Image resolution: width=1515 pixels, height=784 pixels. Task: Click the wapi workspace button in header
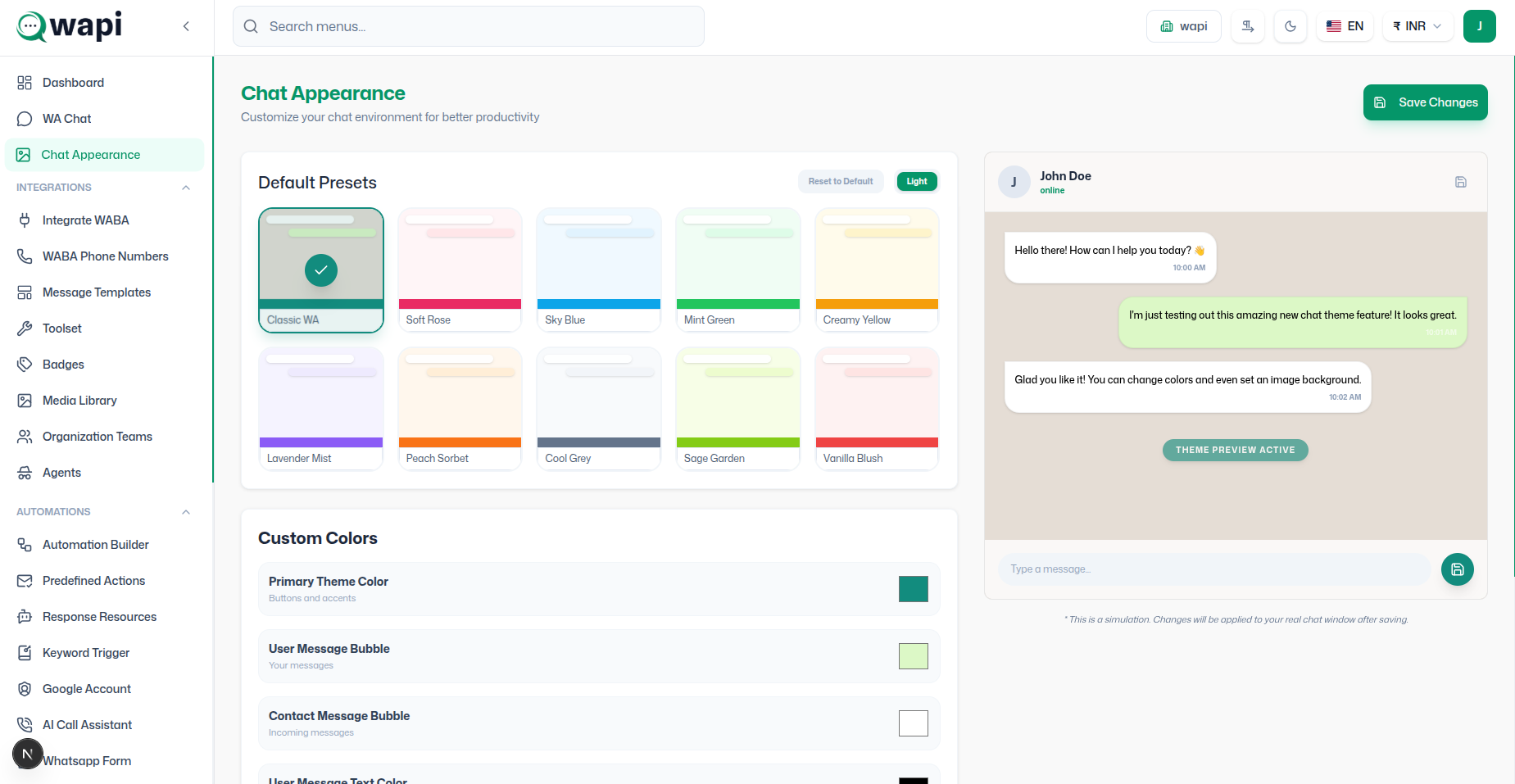coord(1184,26)
